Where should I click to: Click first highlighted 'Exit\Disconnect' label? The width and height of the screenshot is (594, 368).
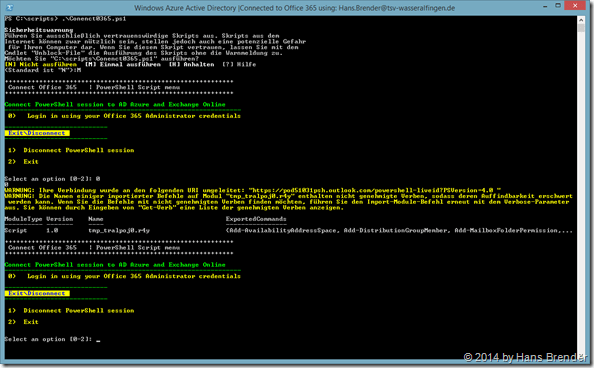click(37, 133)
